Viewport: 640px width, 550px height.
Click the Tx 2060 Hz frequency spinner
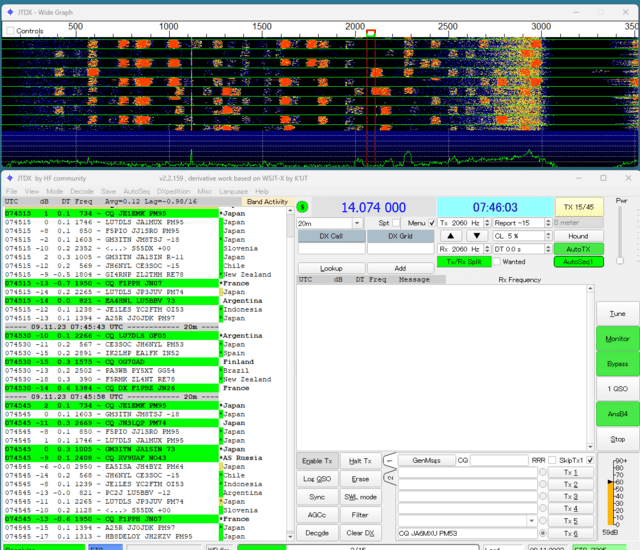(464, 223)
